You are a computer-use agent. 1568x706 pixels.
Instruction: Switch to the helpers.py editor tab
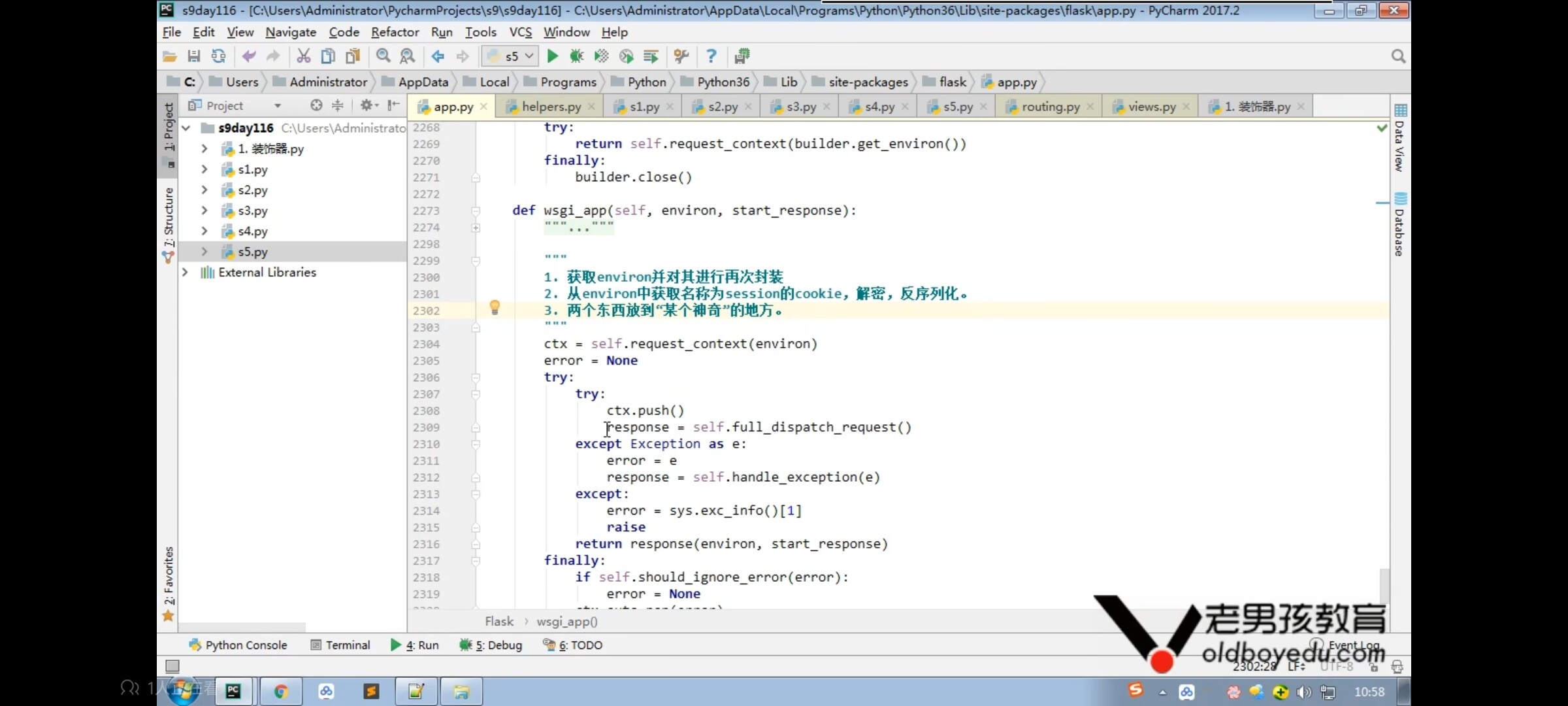coord(550,107)
